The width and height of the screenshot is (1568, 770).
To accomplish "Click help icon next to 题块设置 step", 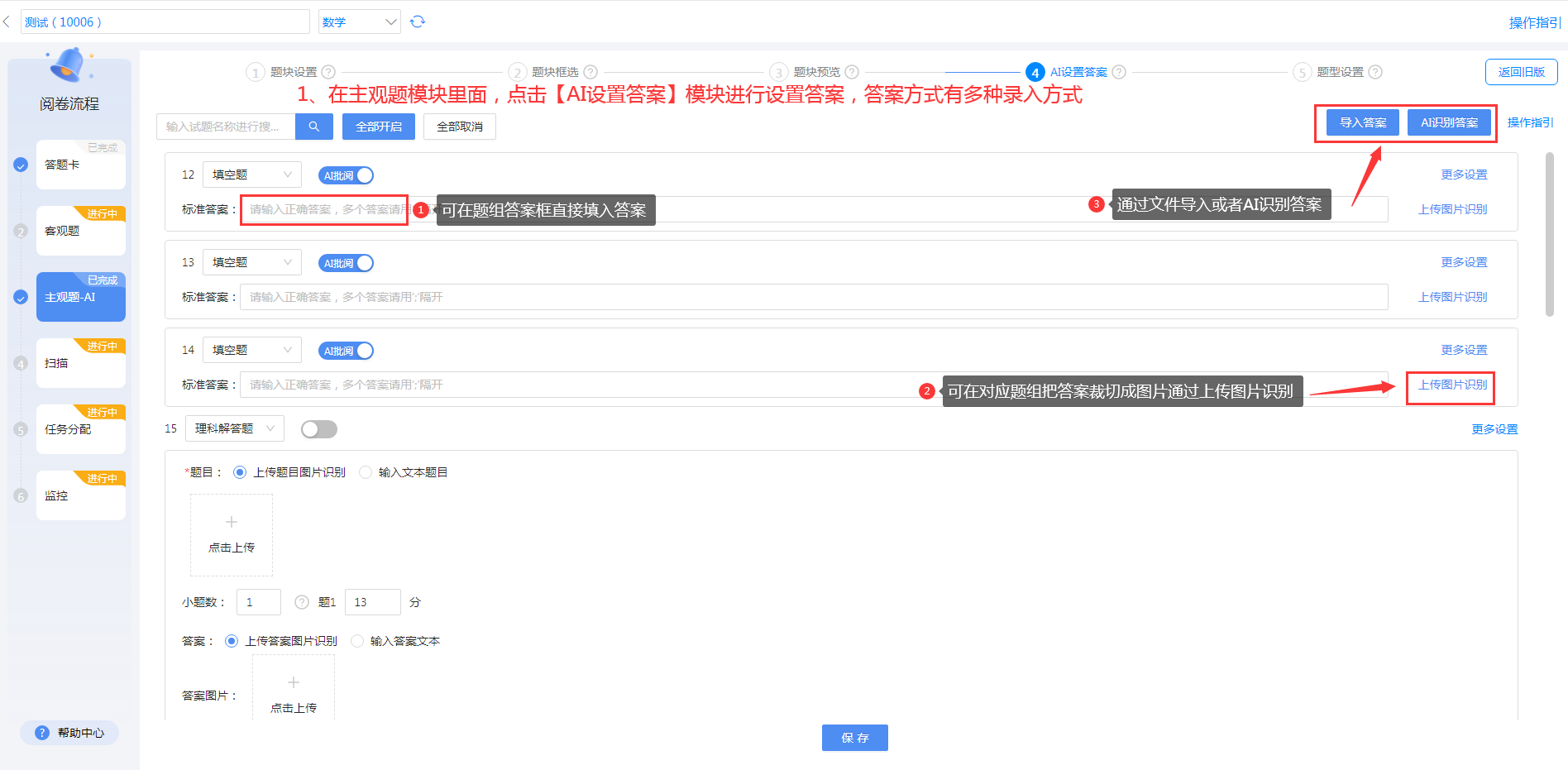I will pyautogui.click(x=328, y=72).
